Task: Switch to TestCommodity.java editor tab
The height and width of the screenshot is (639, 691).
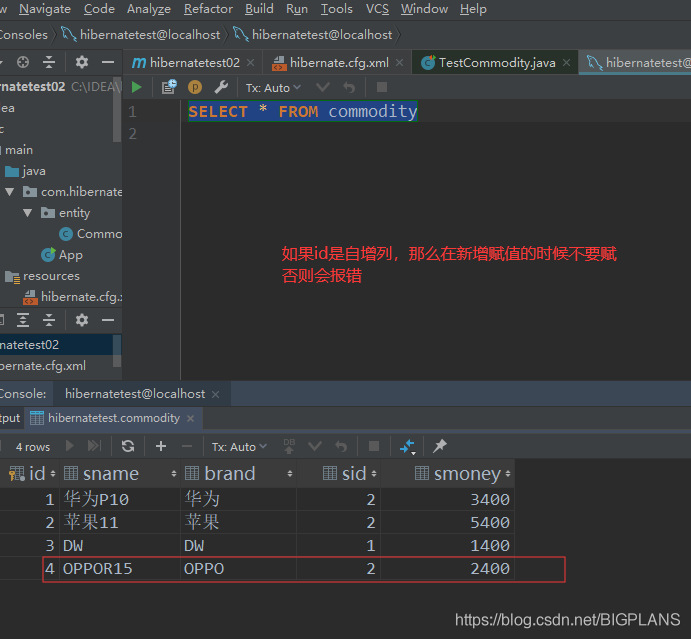Action: (495, 63)
